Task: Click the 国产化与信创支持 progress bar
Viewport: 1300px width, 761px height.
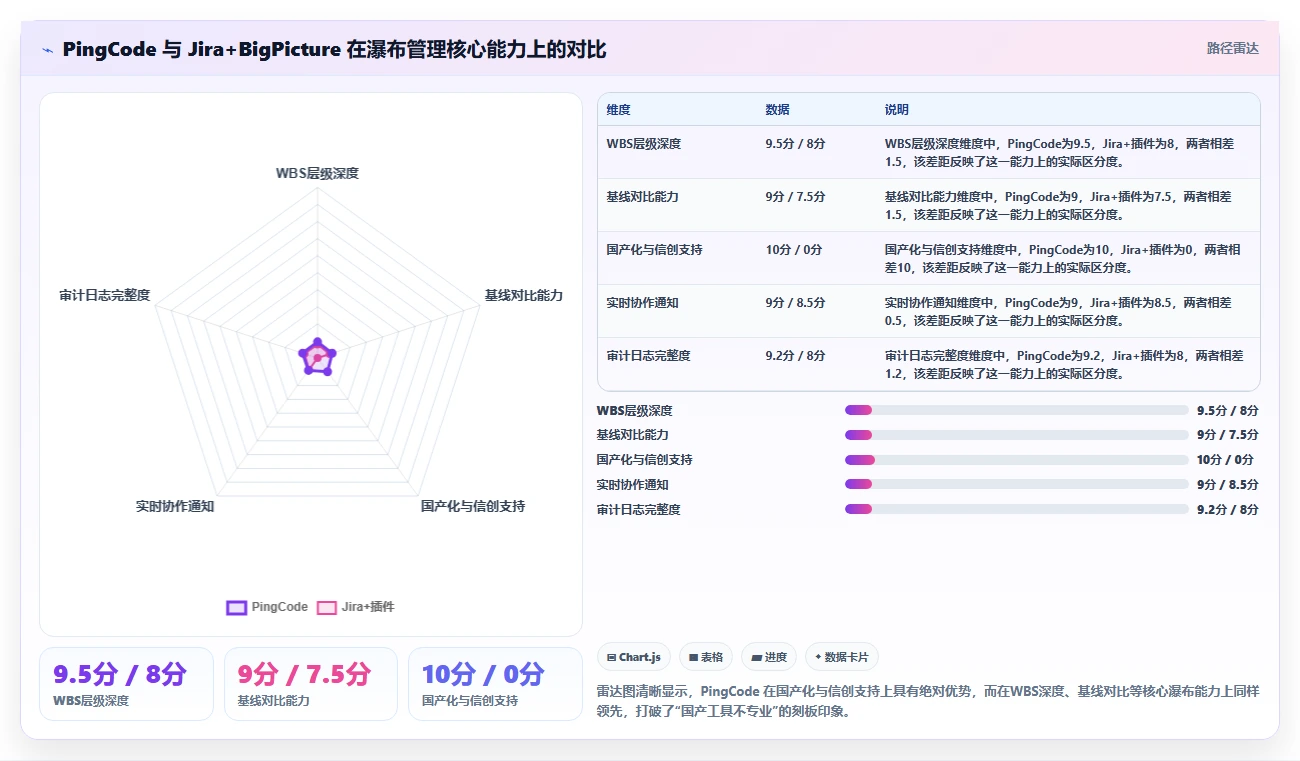Action: [1017, 460]
